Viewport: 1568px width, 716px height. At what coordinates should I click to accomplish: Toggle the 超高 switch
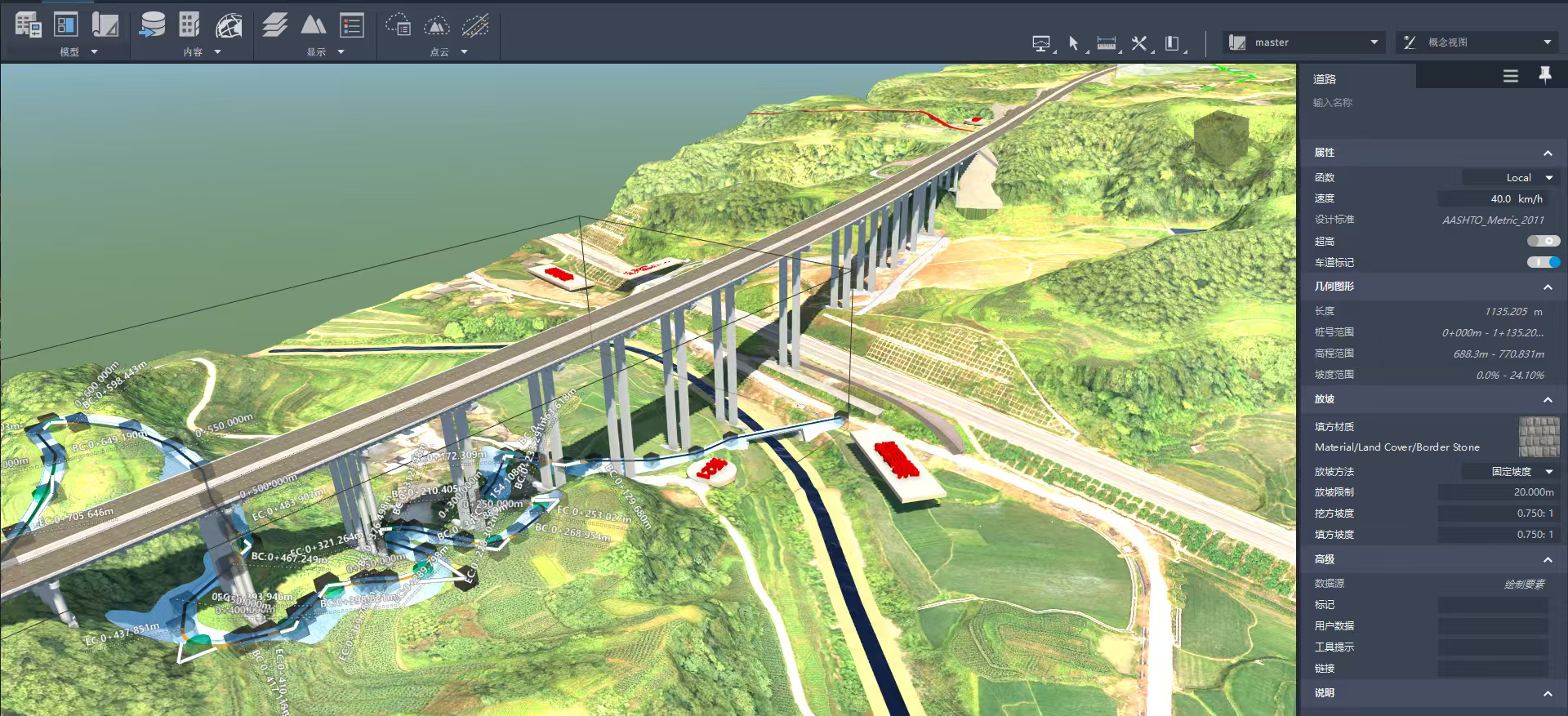[x=1543, y=241]
